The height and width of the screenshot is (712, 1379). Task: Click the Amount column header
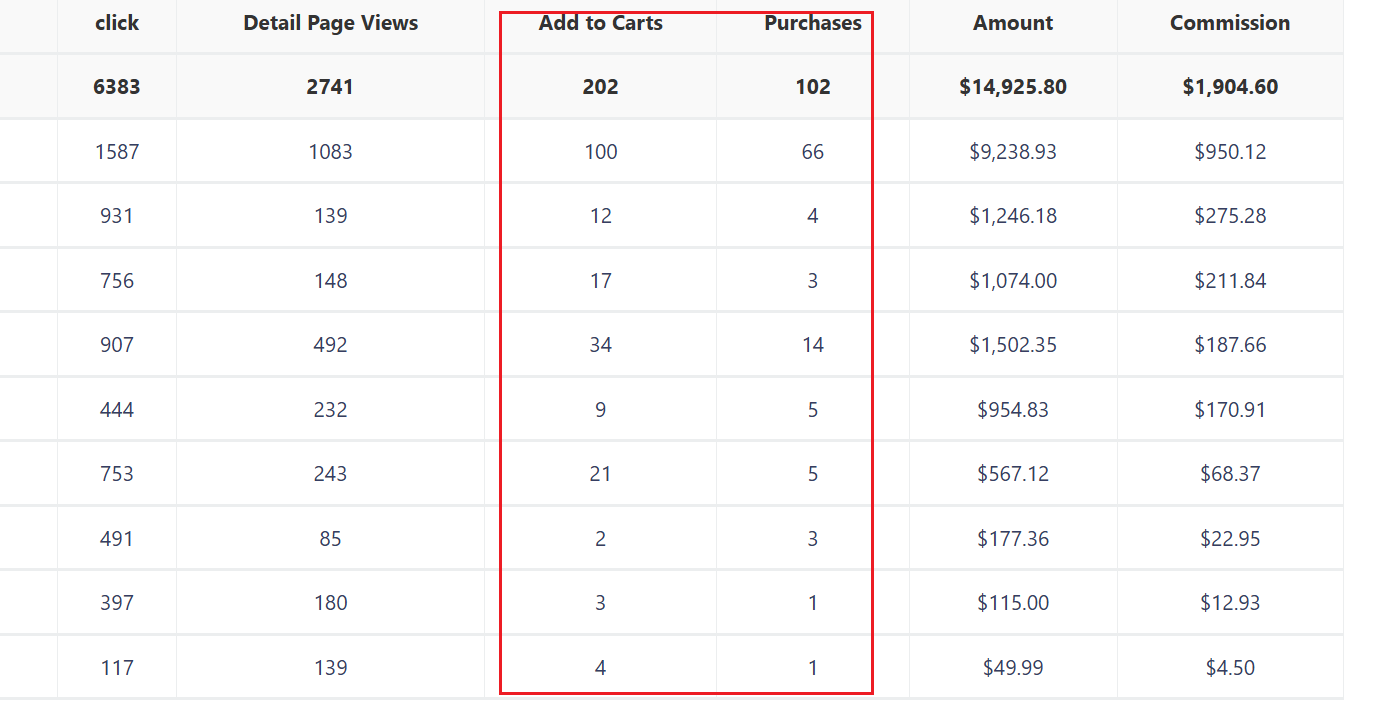click(1013, 23)
